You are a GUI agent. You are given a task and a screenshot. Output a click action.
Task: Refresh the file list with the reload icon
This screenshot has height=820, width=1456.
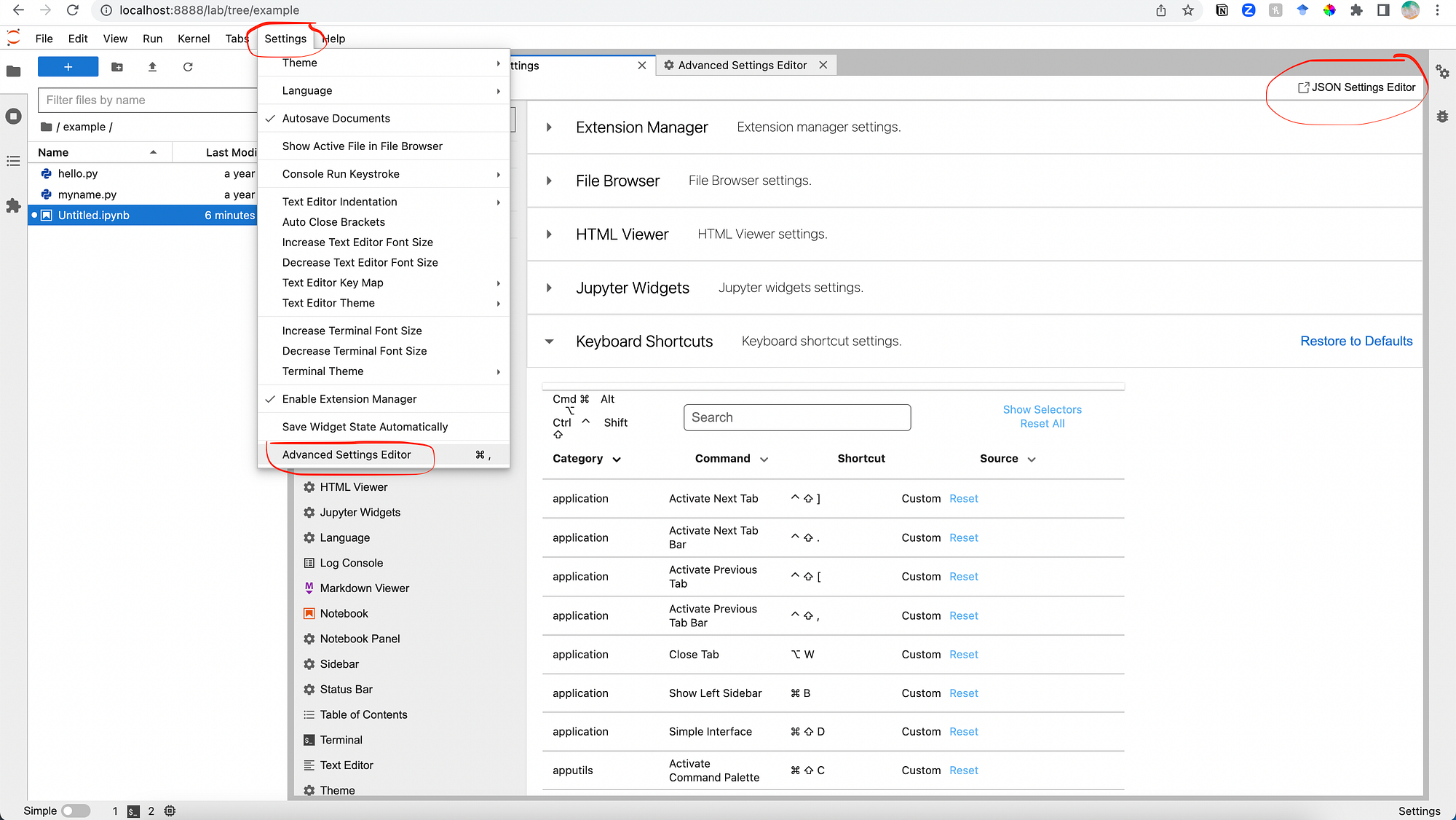(188, 67)
